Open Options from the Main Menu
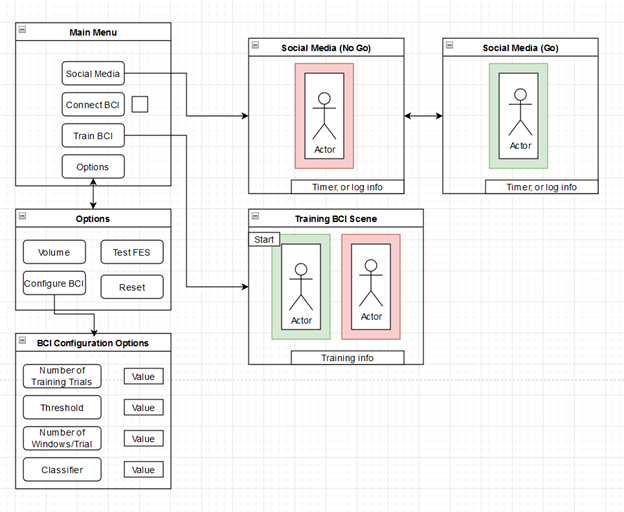624x512 pixels. pos(92,166)
